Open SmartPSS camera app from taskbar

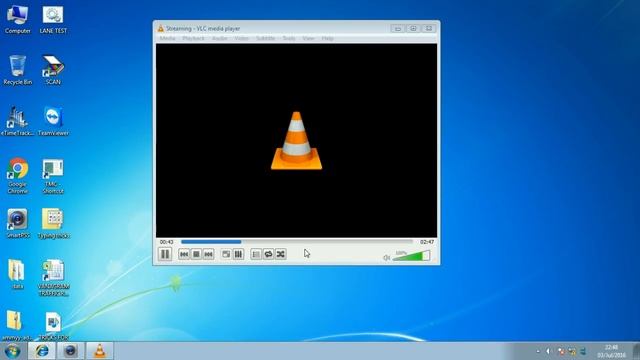click(x=71, y=351)
